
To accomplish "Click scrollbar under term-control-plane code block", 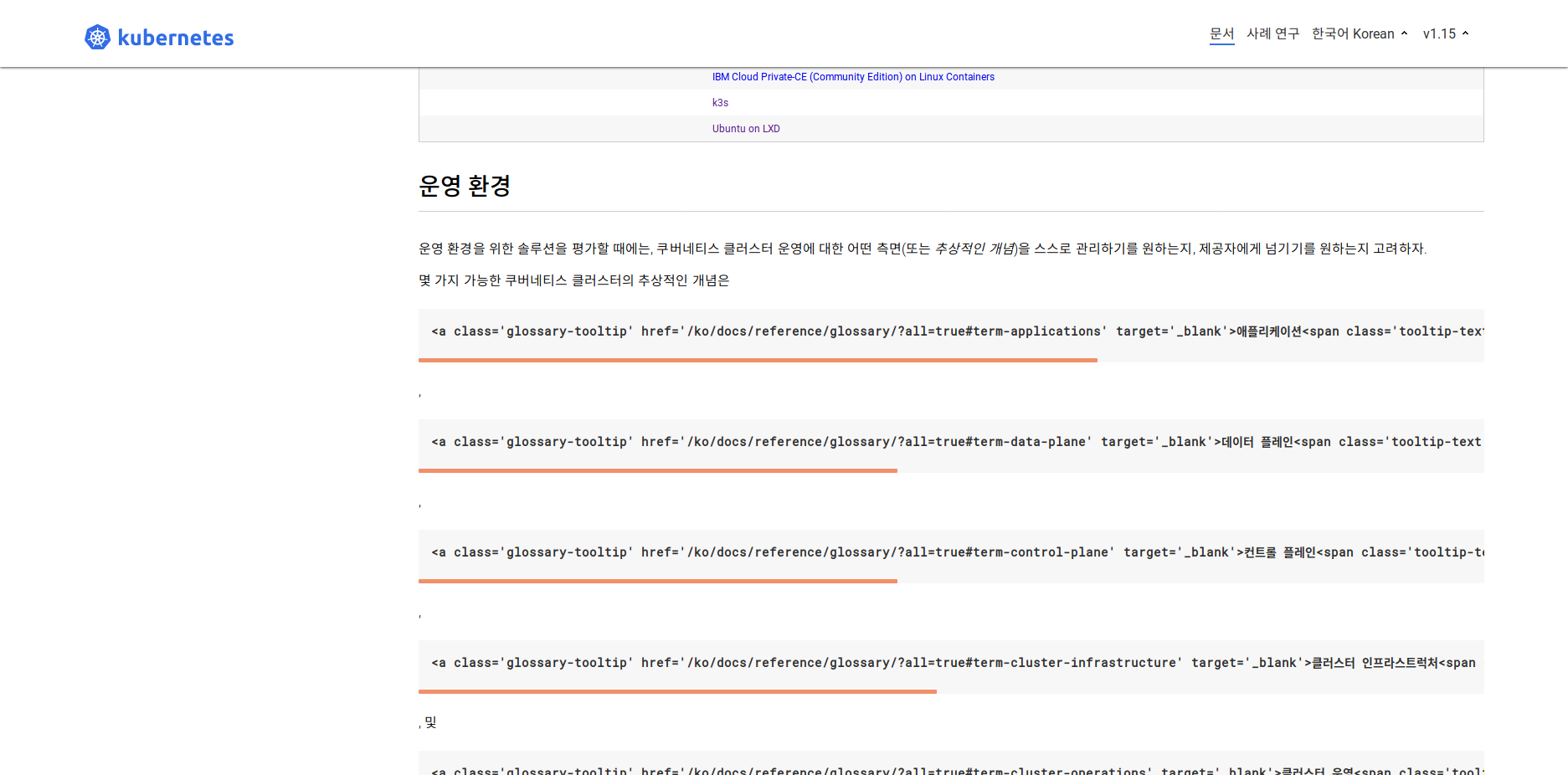I will [x=658, y=581].
